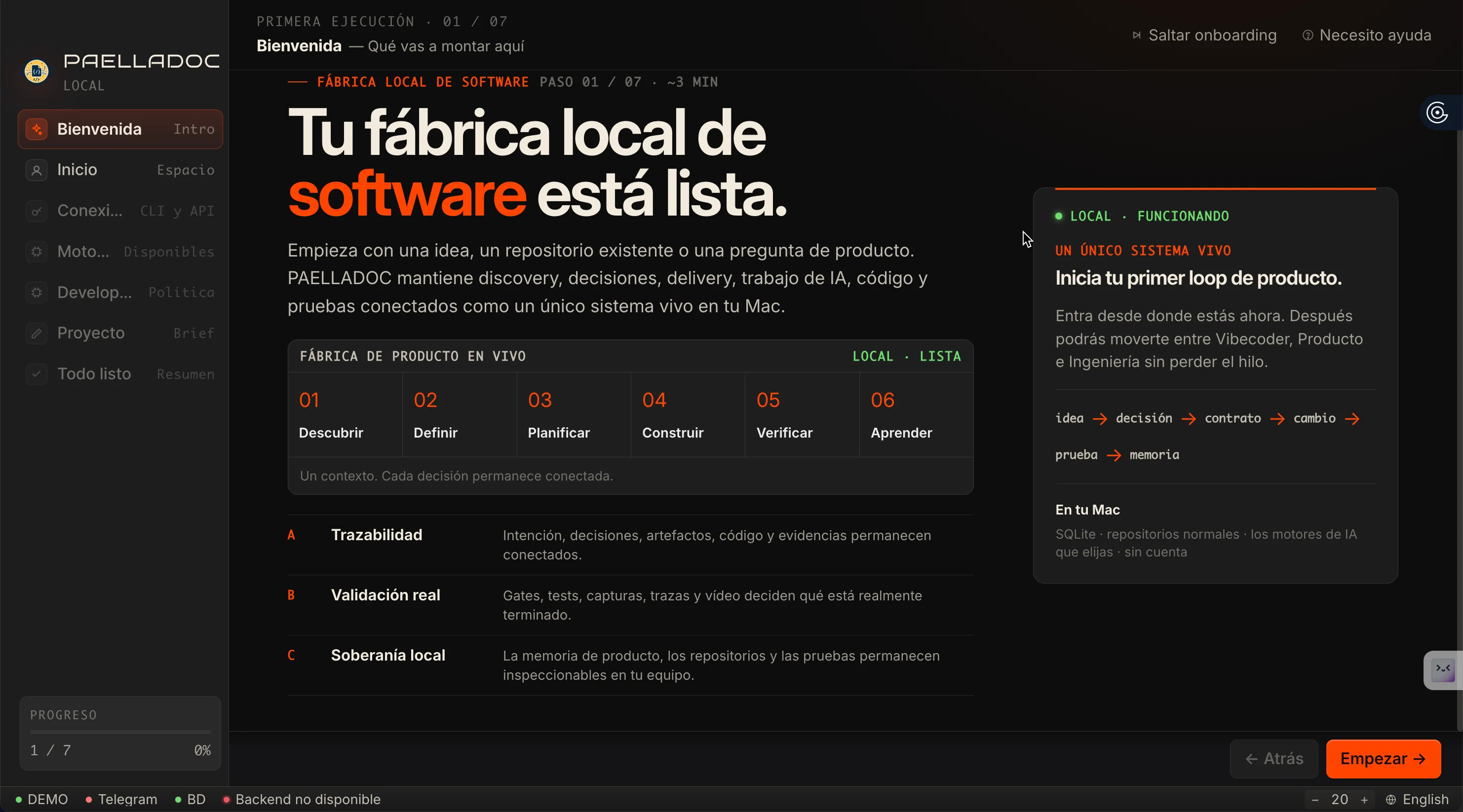Click the Backend no disponible status
Viewport: 1463px width, 812px height.
point(302,800)
